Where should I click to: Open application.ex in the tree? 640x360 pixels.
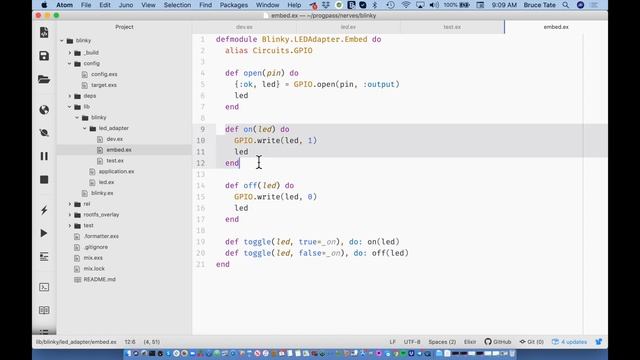[x=116, y=171]
